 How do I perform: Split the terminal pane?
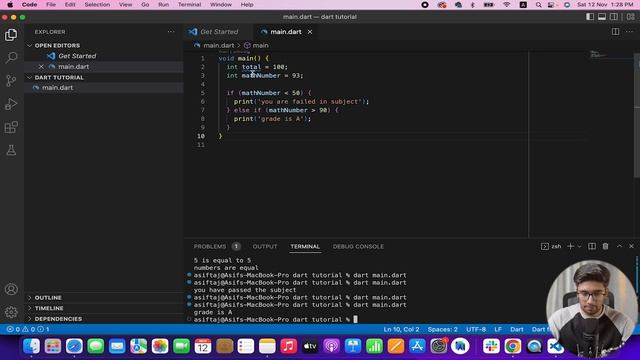592,246
